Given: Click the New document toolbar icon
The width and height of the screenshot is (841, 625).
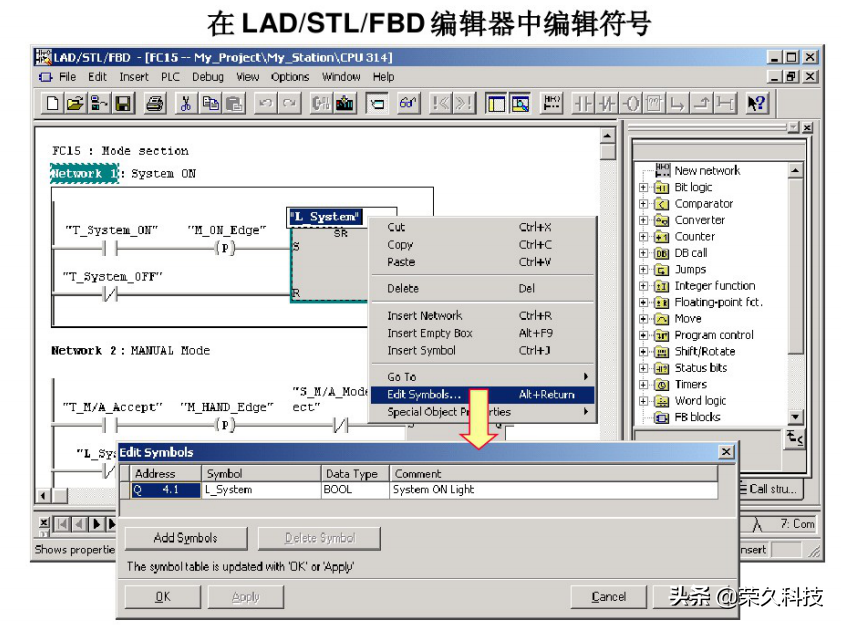Looking at the screenshot, I should (x=52, y=103).
